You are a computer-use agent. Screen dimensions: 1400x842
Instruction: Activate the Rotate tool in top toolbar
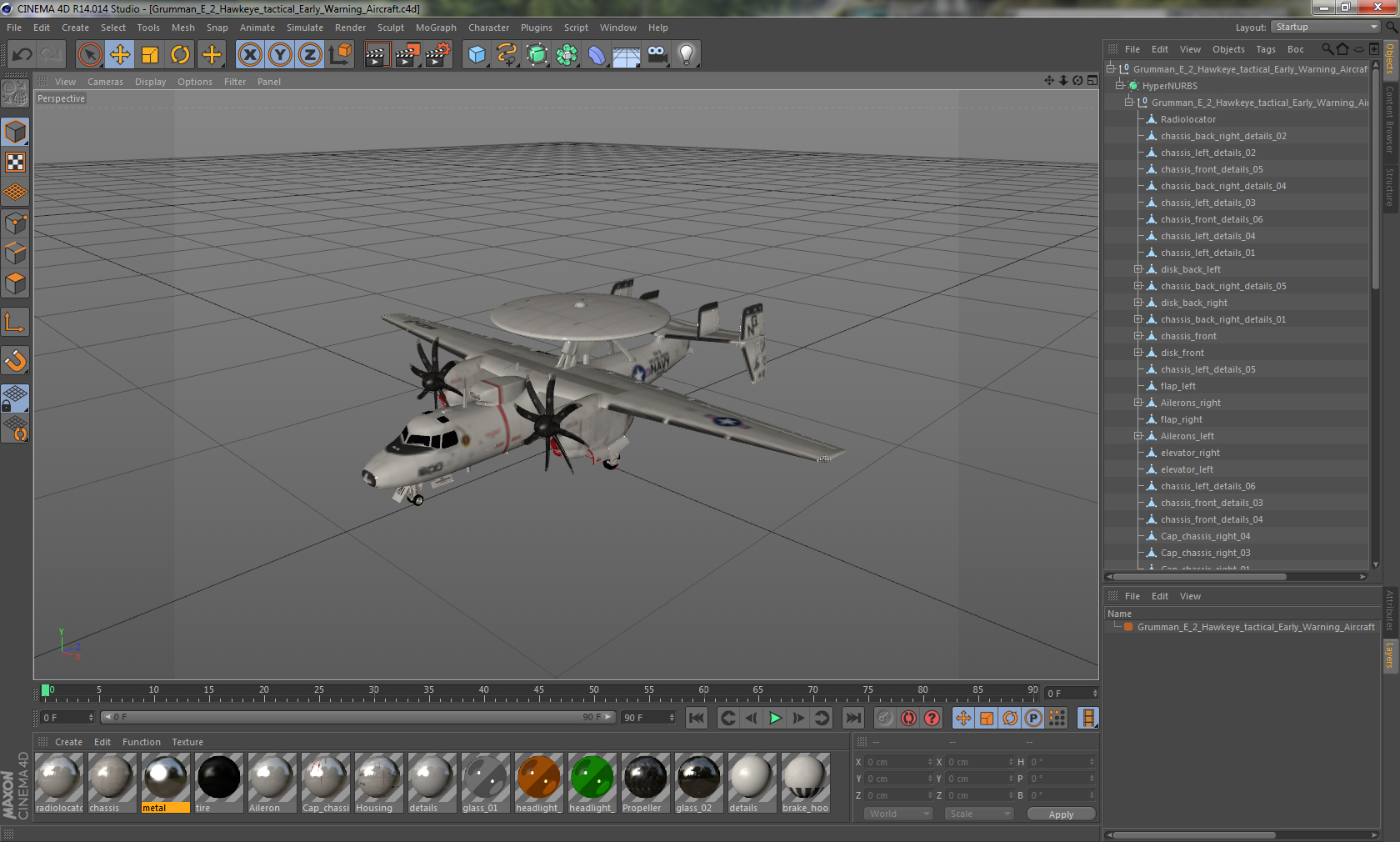[x=180, y=55]
